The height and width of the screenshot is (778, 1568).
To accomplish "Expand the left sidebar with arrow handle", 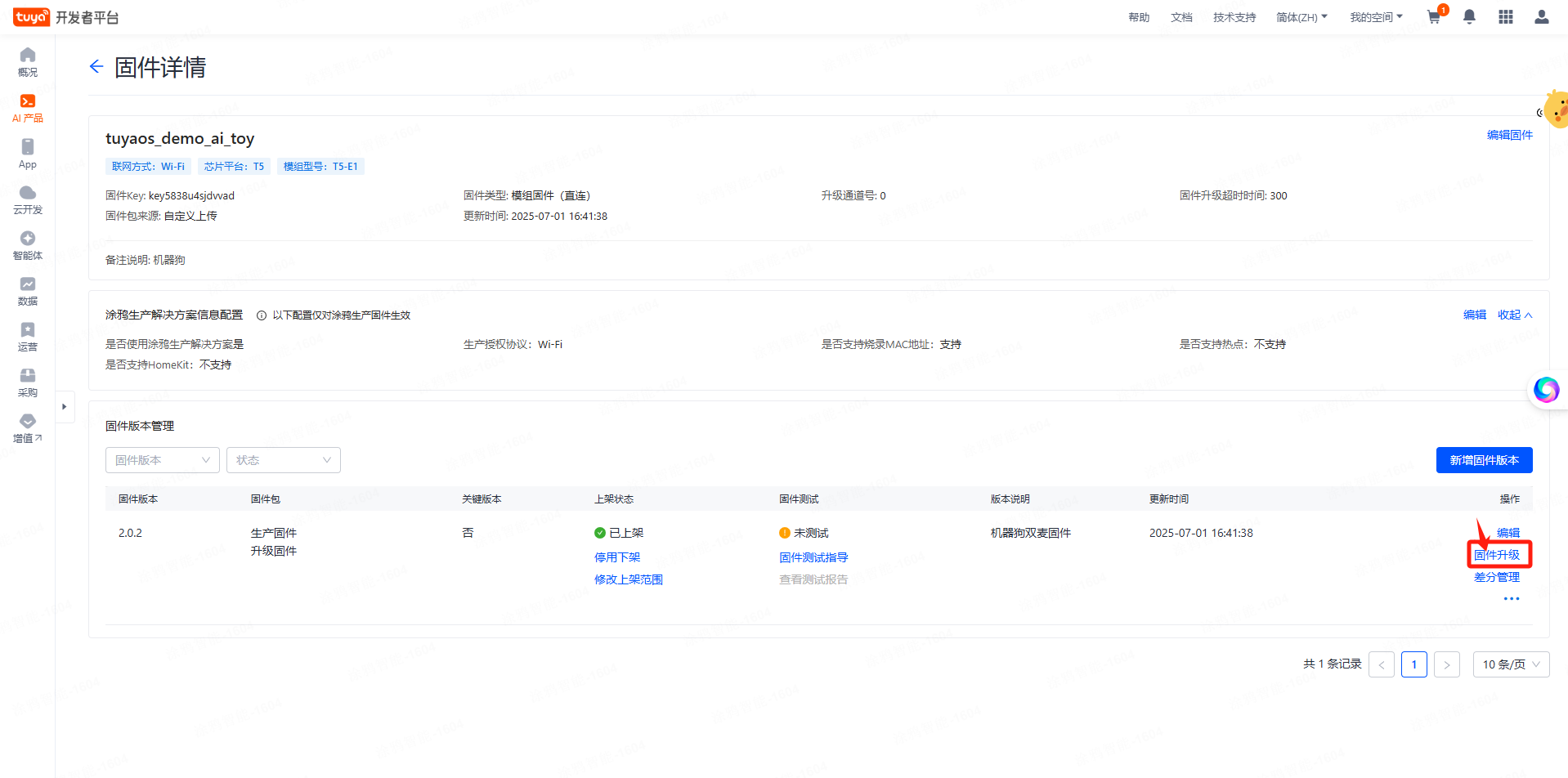I will pos(65,406).
